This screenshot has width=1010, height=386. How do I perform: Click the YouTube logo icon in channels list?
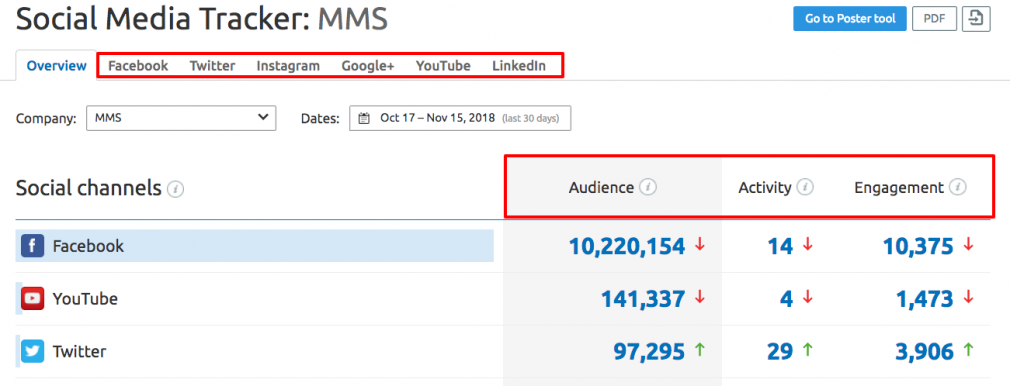tap(32, 299)
